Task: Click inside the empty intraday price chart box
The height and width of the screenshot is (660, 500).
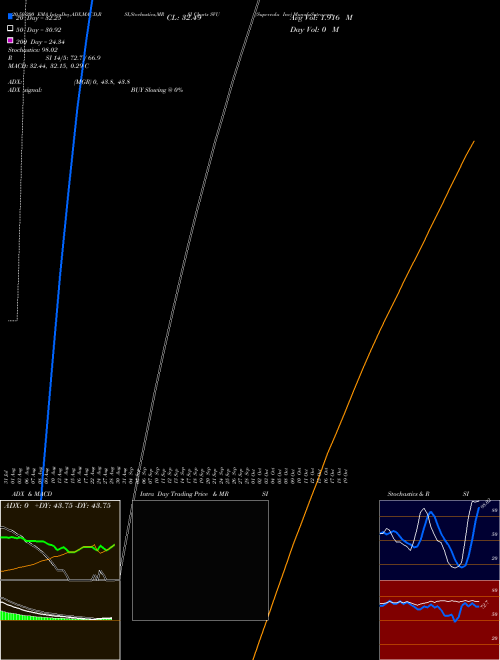Action: [200, 560]
